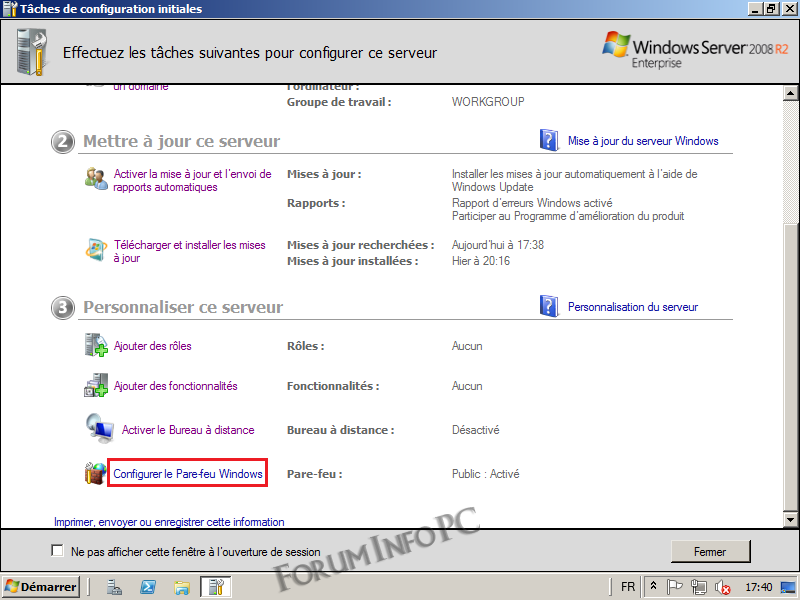Image resolution: width=800 pixels, height=600 pixels.
Task: Show hidden tray icons arrow
Action: (x=653, y=587)
